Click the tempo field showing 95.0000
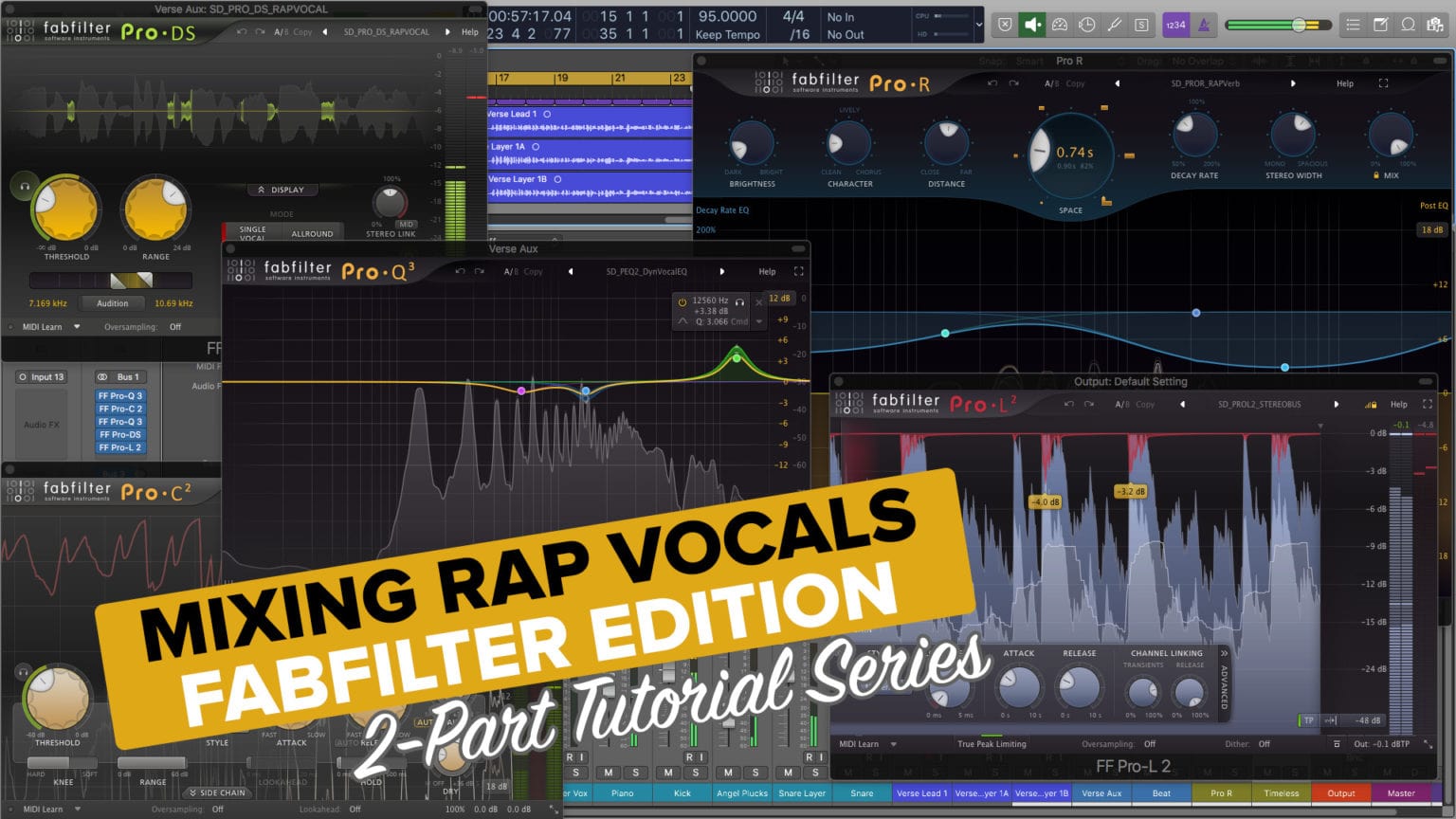Viewport: 1456px width, 819px height. [727, 16]
